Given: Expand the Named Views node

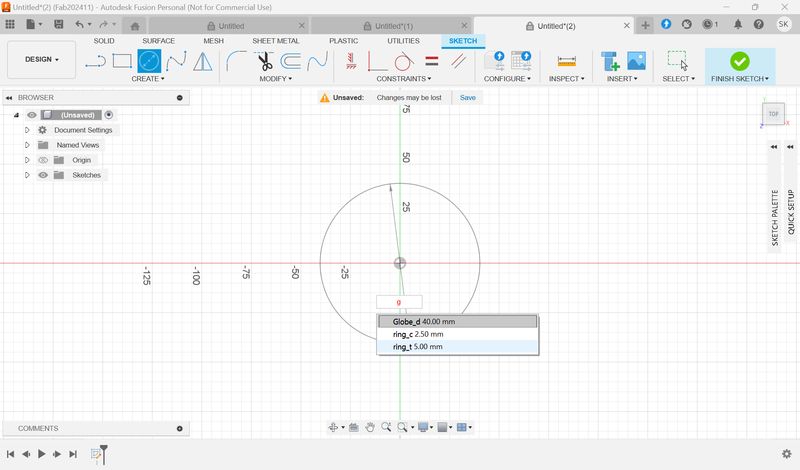Looking at the screenshot, I should [x=27, y=145].
